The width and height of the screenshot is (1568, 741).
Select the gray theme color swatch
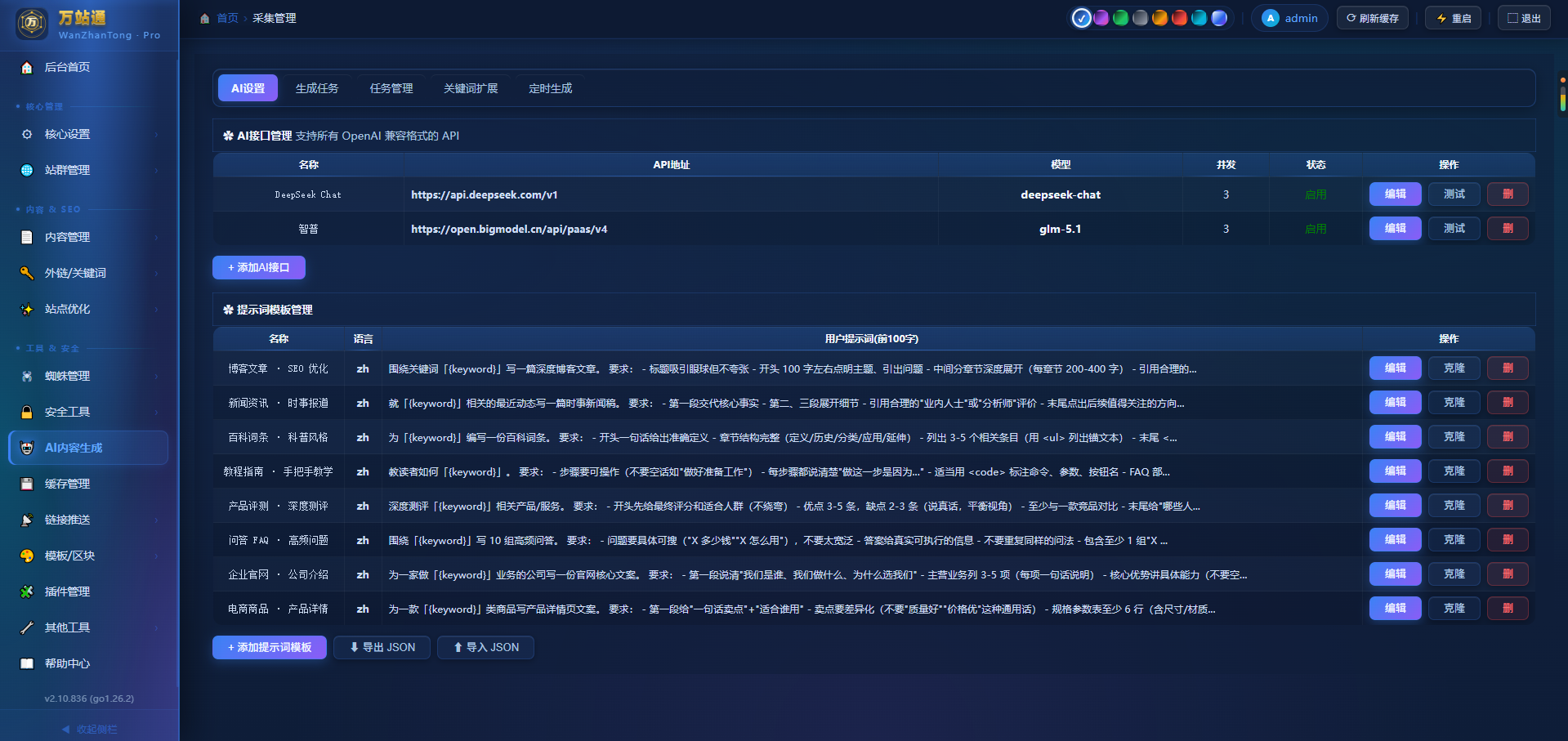(1141, 18)
